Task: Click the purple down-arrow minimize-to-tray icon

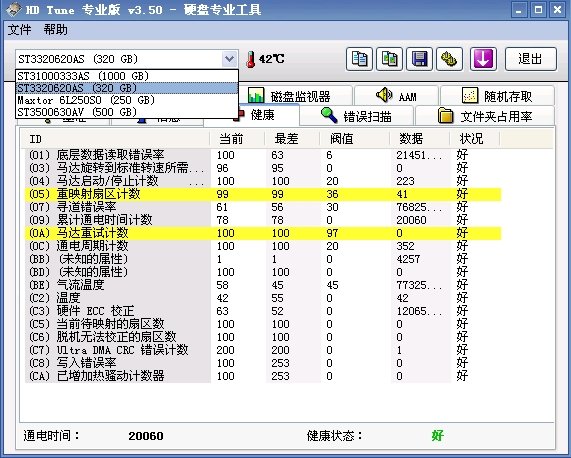Action: tap(483, 59)
